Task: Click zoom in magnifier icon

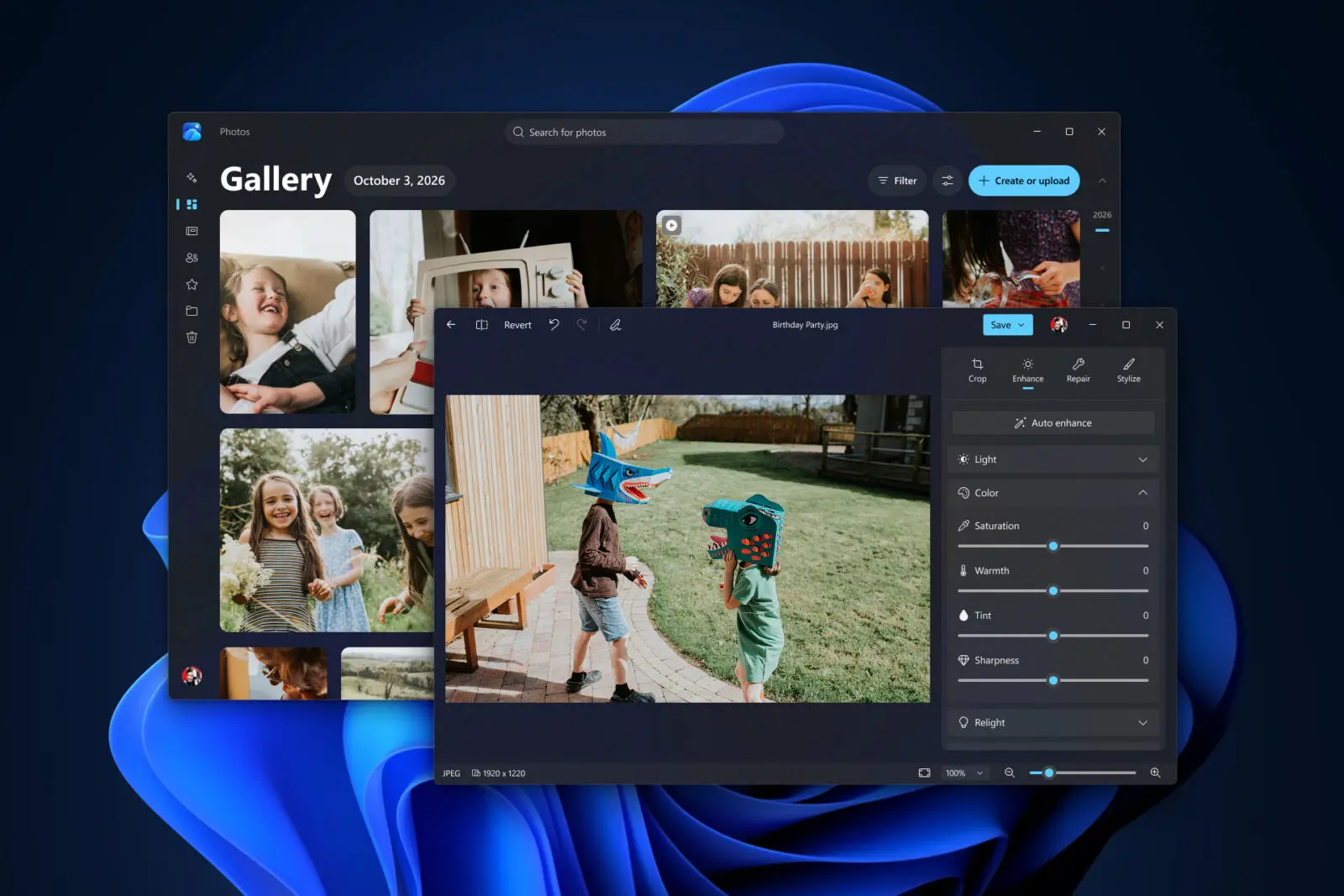Action: tap(1155, 773)
